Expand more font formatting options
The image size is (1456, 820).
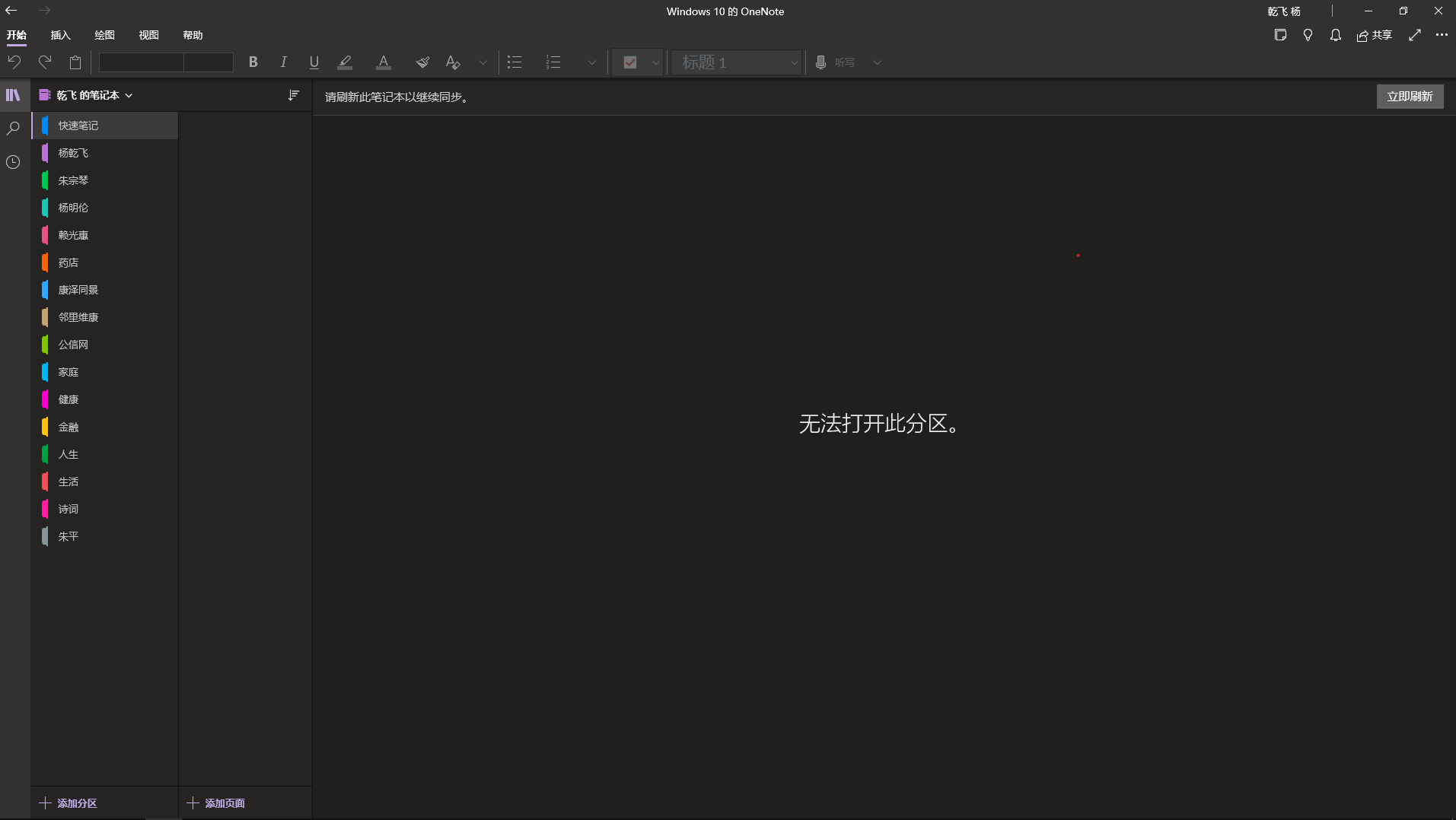point(483,62)
